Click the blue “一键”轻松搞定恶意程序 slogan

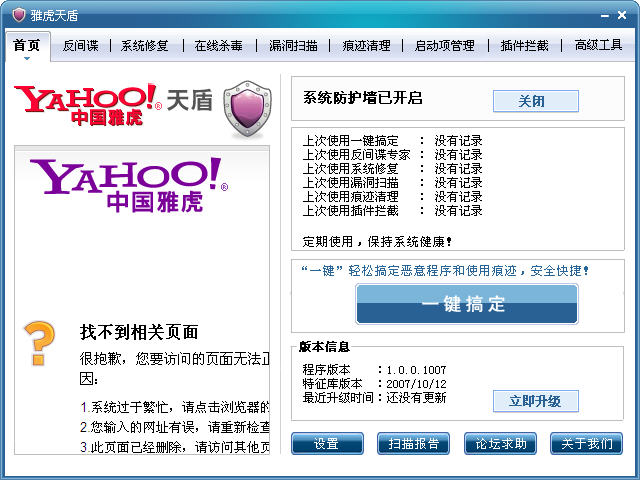(444, 271)
